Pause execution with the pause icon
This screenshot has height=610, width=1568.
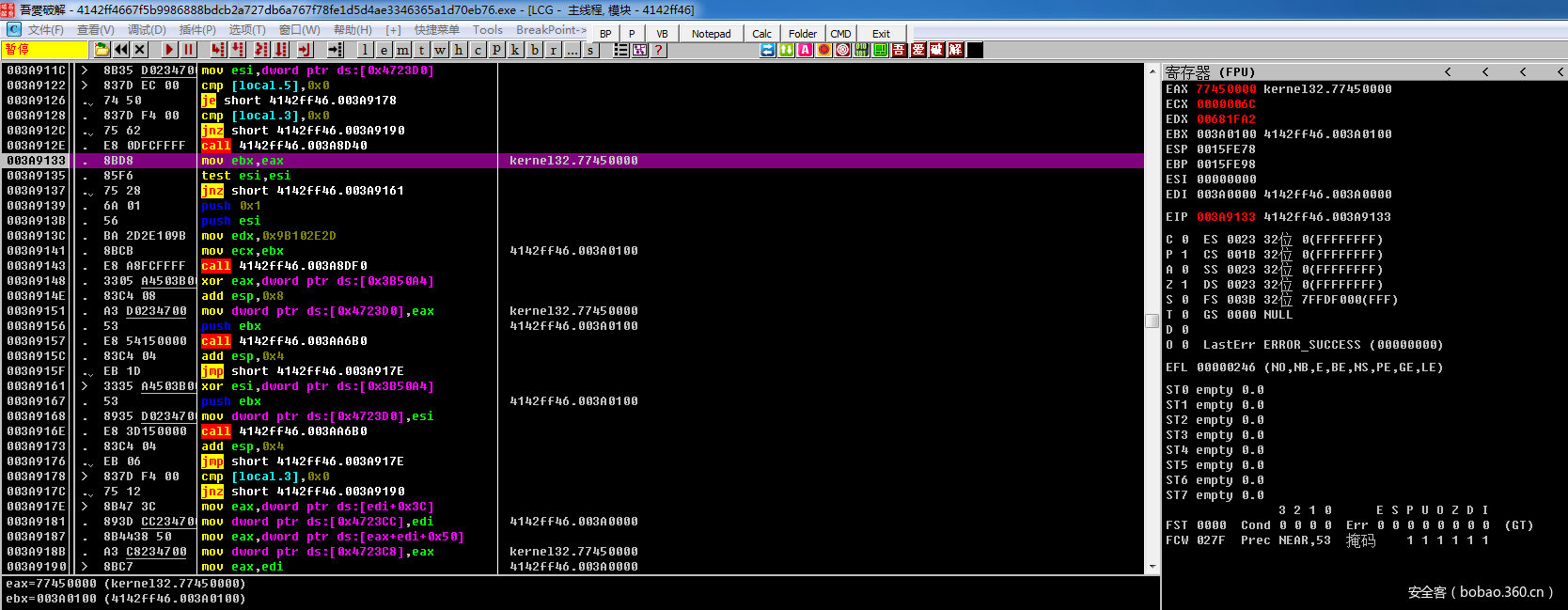tap(188, 50)
